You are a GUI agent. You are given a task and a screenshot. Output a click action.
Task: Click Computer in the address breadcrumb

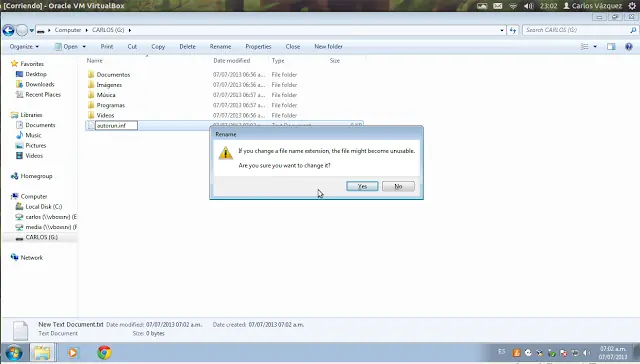[x=68, y=30]
